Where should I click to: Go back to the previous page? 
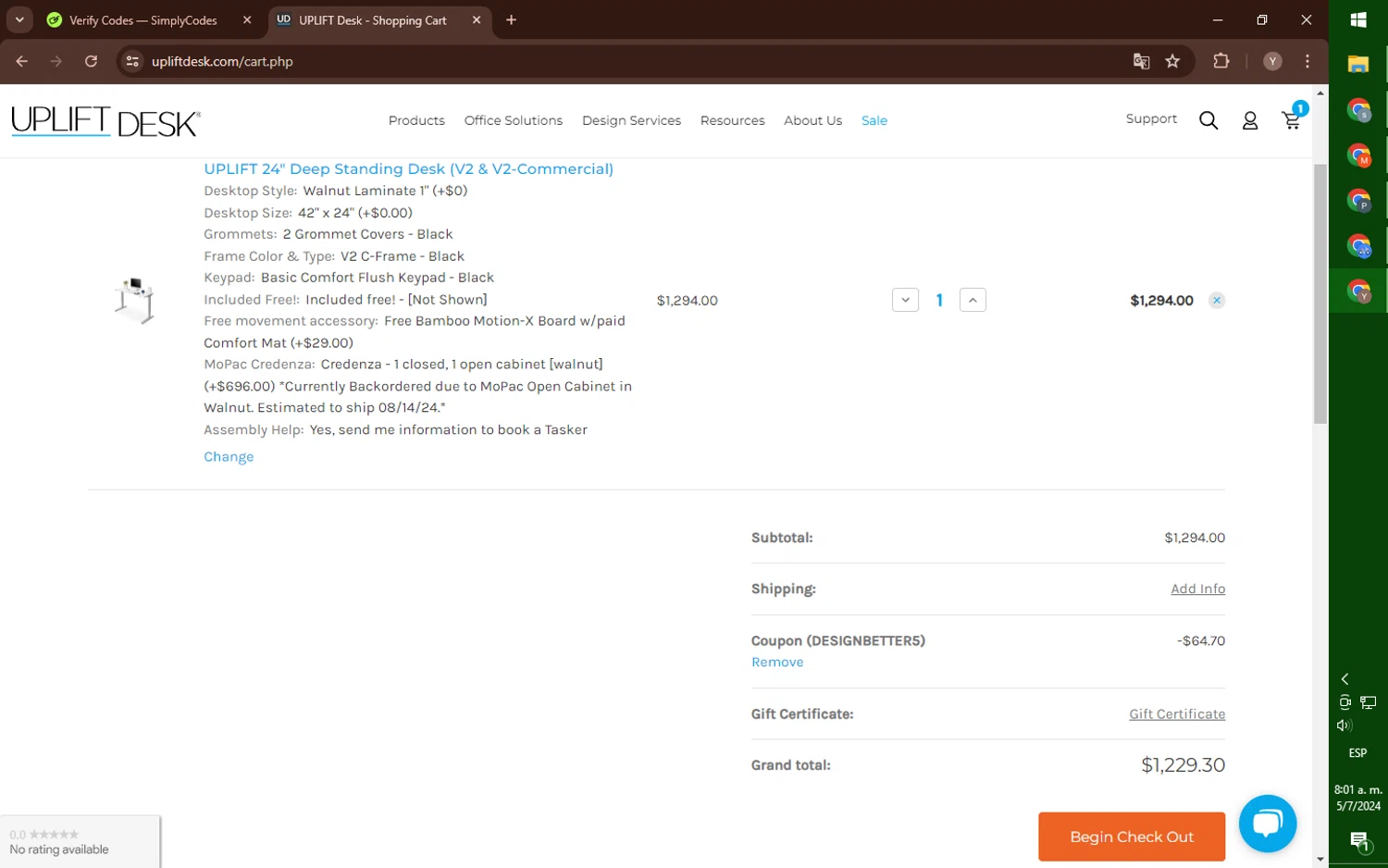click(22, 61)
